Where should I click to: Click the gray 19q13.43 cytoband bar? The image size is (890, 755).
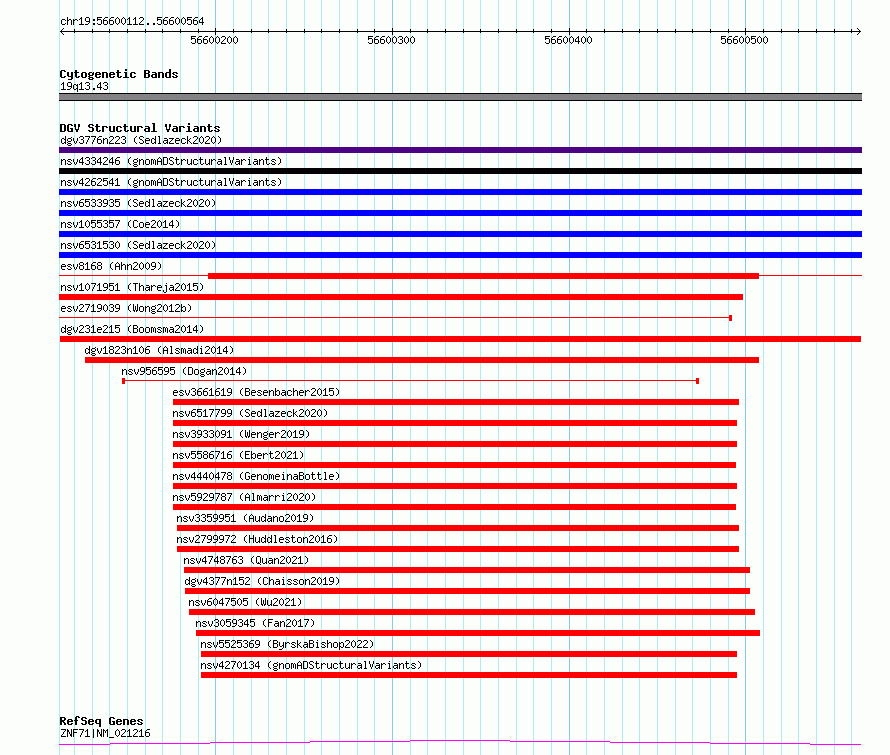(460, 97)
